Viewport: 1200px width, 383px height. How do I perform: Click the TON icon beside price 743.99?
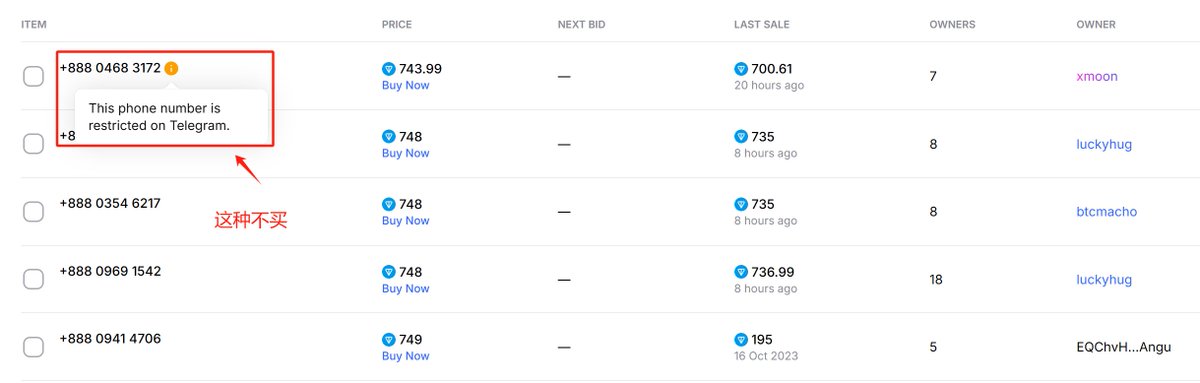click(389, 69)
